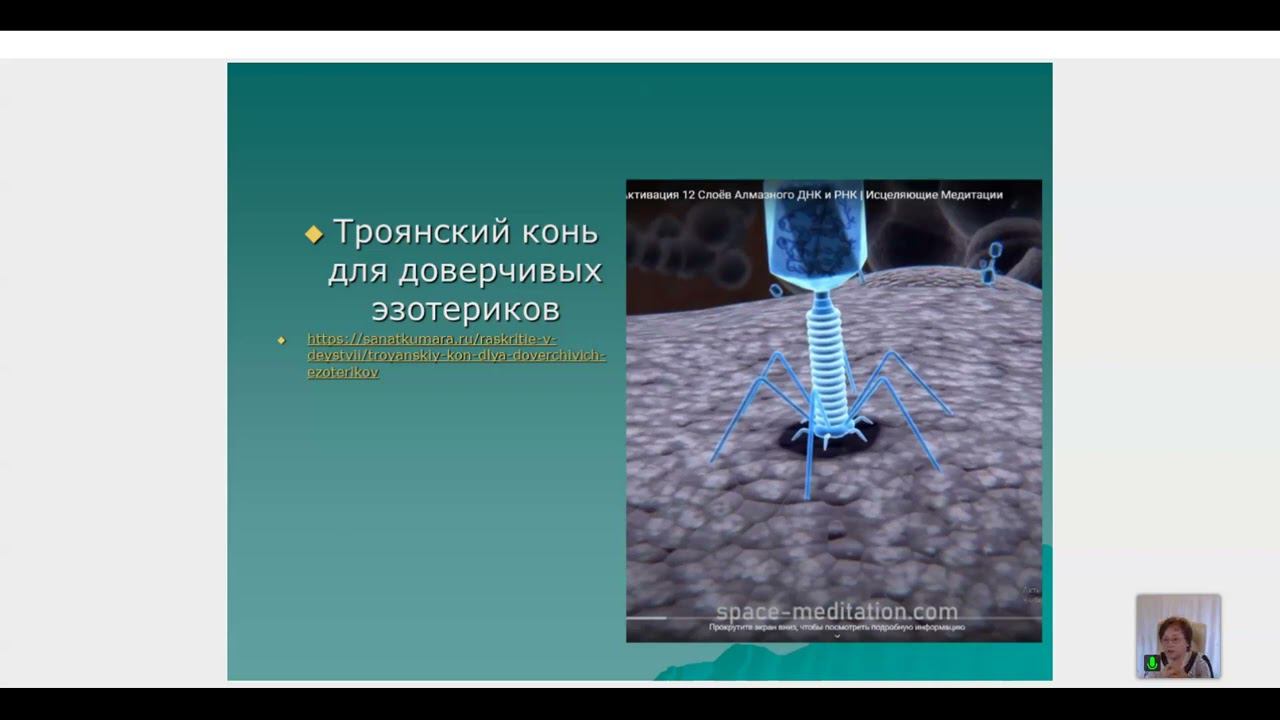Screen dimensions: 1280x720
Task: Click the embedded bacteriophage video image
Action: 834,410
